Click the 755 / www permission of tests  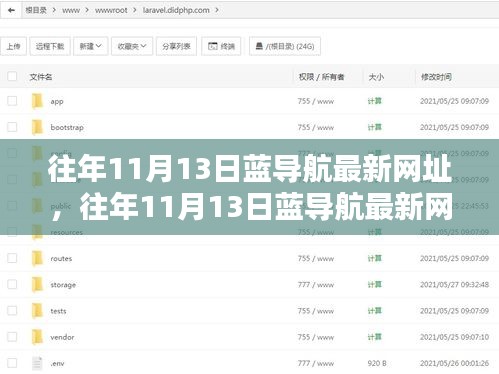tap(316, 311)
